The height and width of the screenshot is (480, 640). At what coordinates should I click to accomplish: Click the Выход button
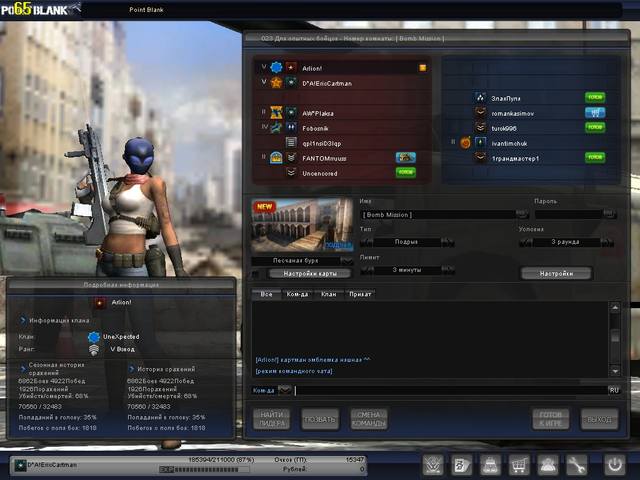coord(599,419)
